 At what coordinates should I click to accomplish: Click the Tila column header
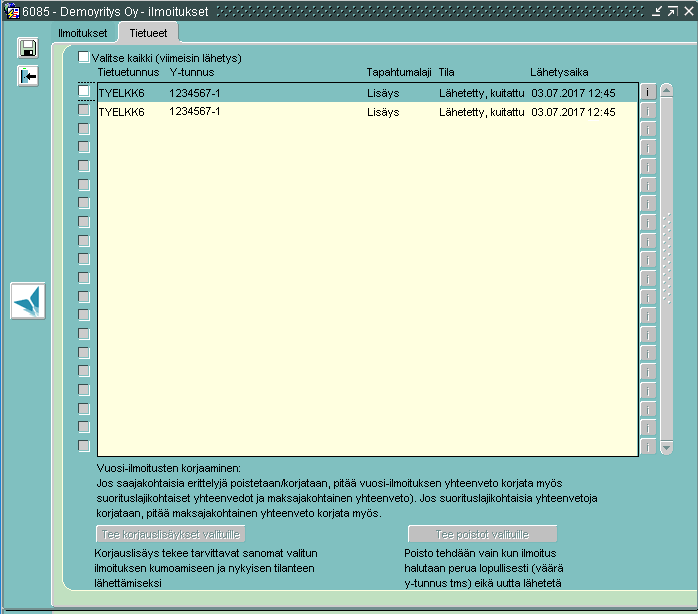446,72
